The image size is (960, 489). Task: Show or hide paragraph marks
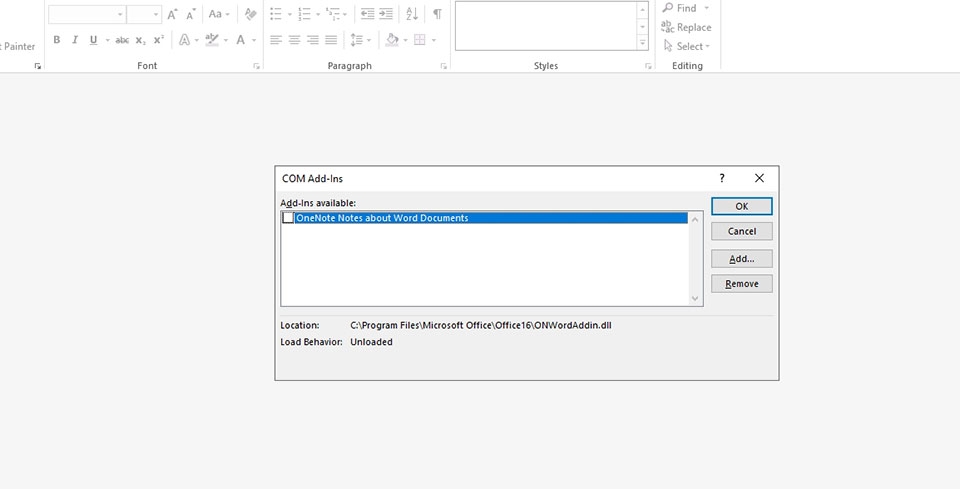pyautogui.click(x=437, y=14)
